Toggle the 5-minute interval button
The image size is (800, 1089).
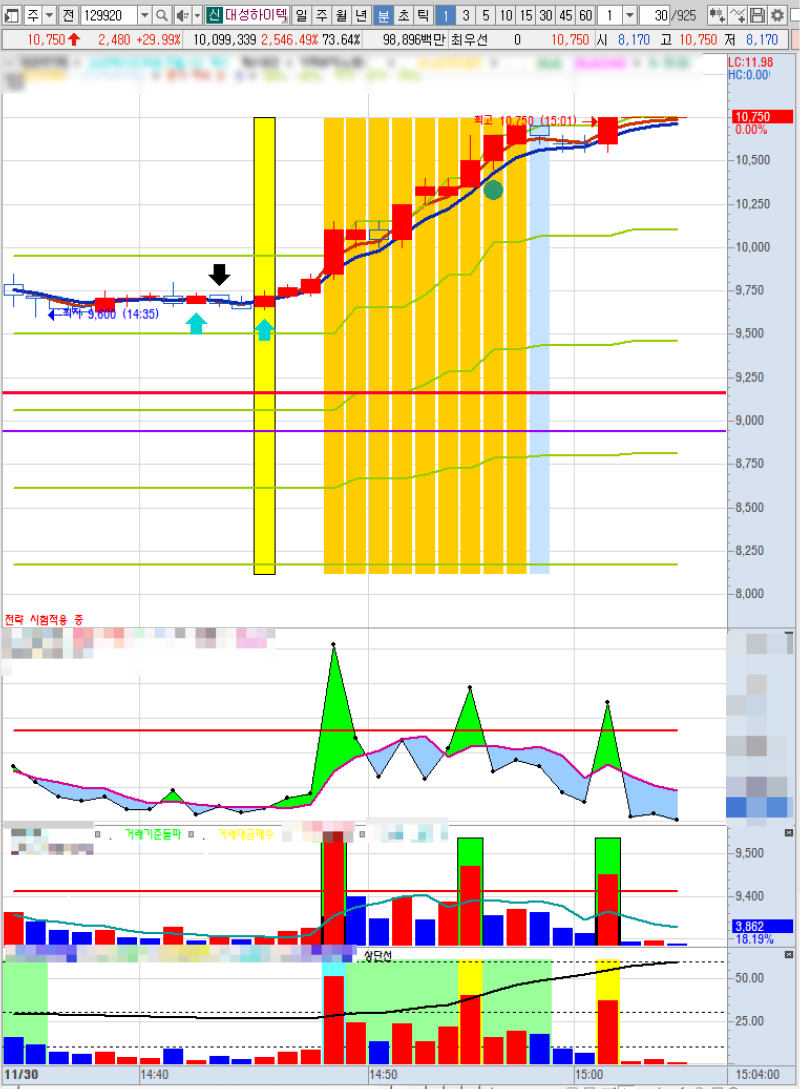click(x=486, y=15)
